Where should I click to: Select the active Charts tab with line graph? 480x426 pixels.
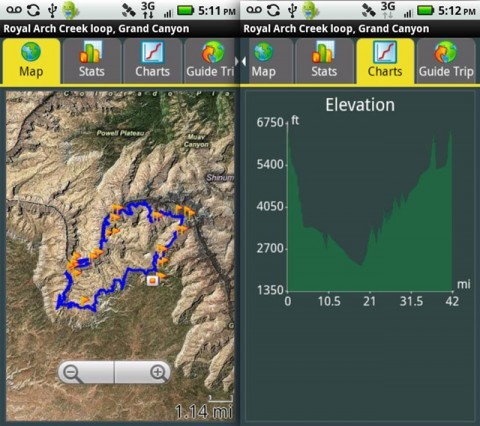coord(385,61)
